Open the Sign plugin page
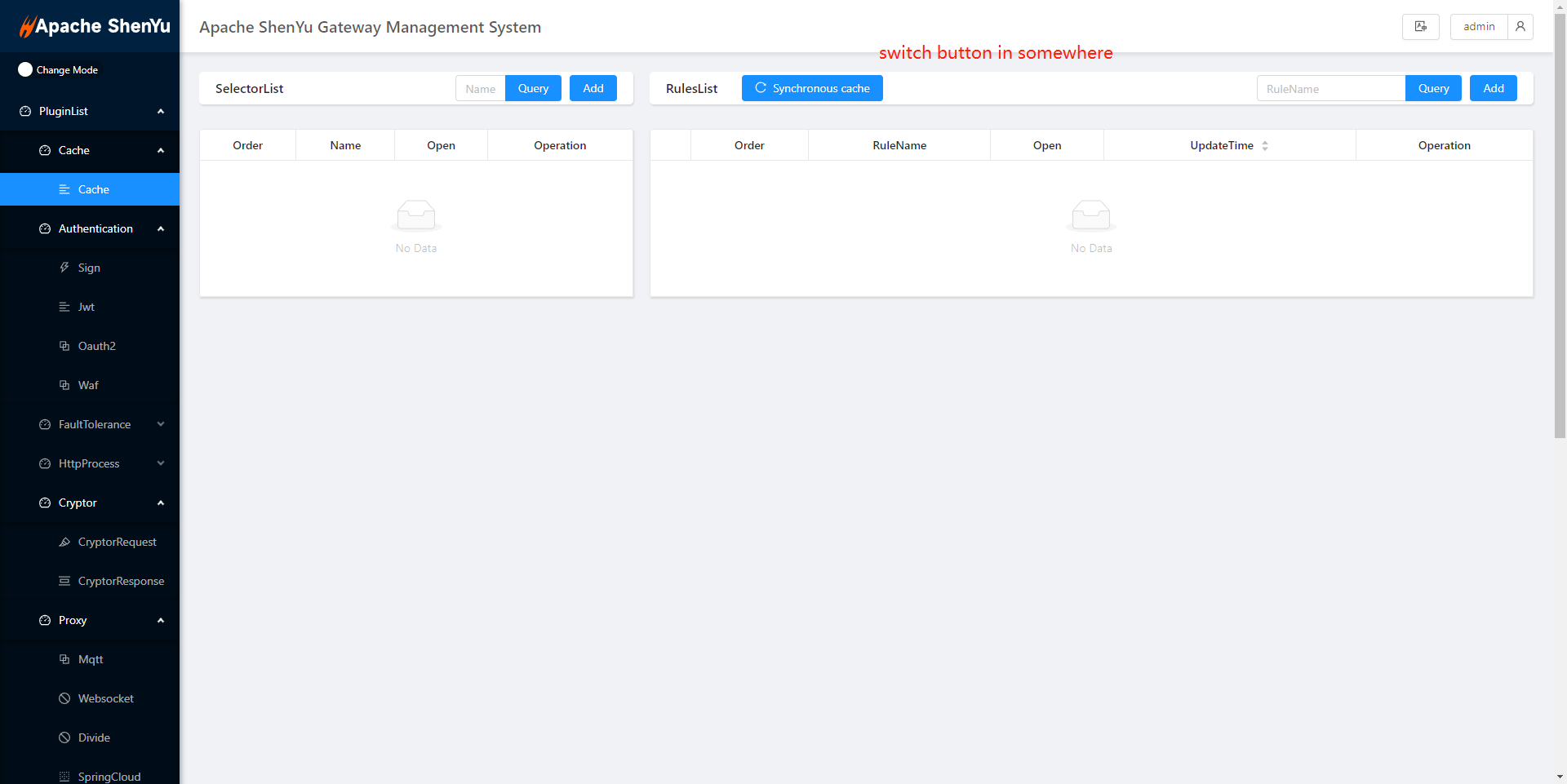The image size is (1567, 784). pos(90,268)
